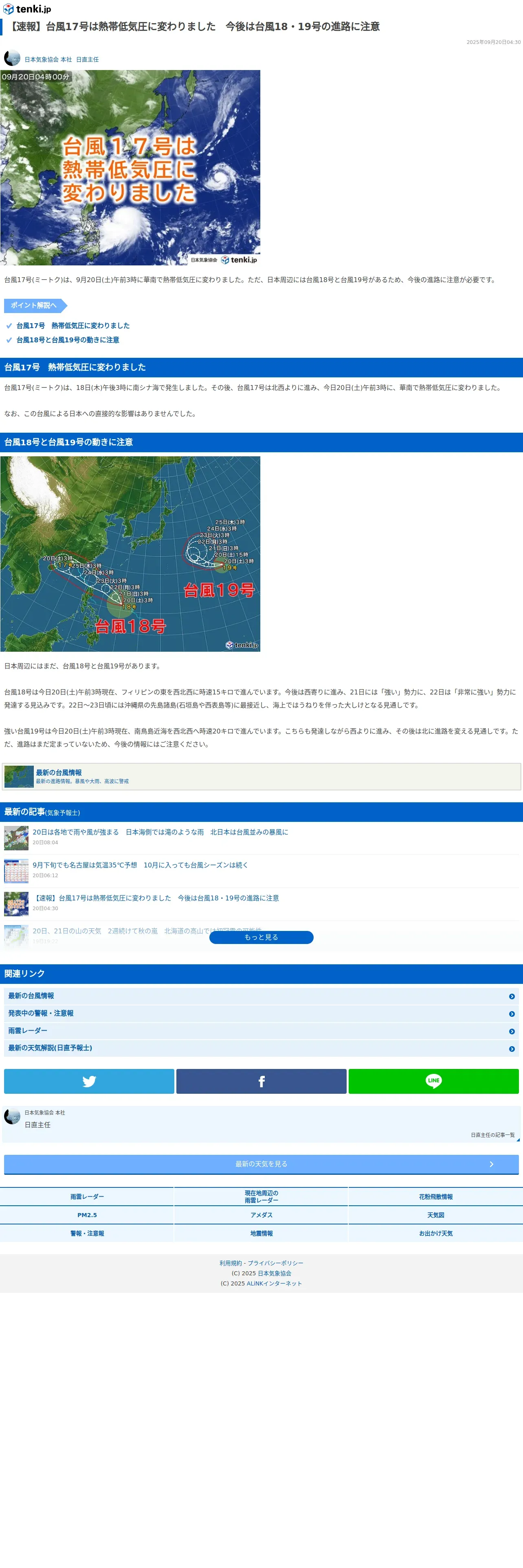This screenshot has width=523, height=1568.
Task: Expand list with もっと見る button
Action: pyautogui.click(x=261, y=937)
